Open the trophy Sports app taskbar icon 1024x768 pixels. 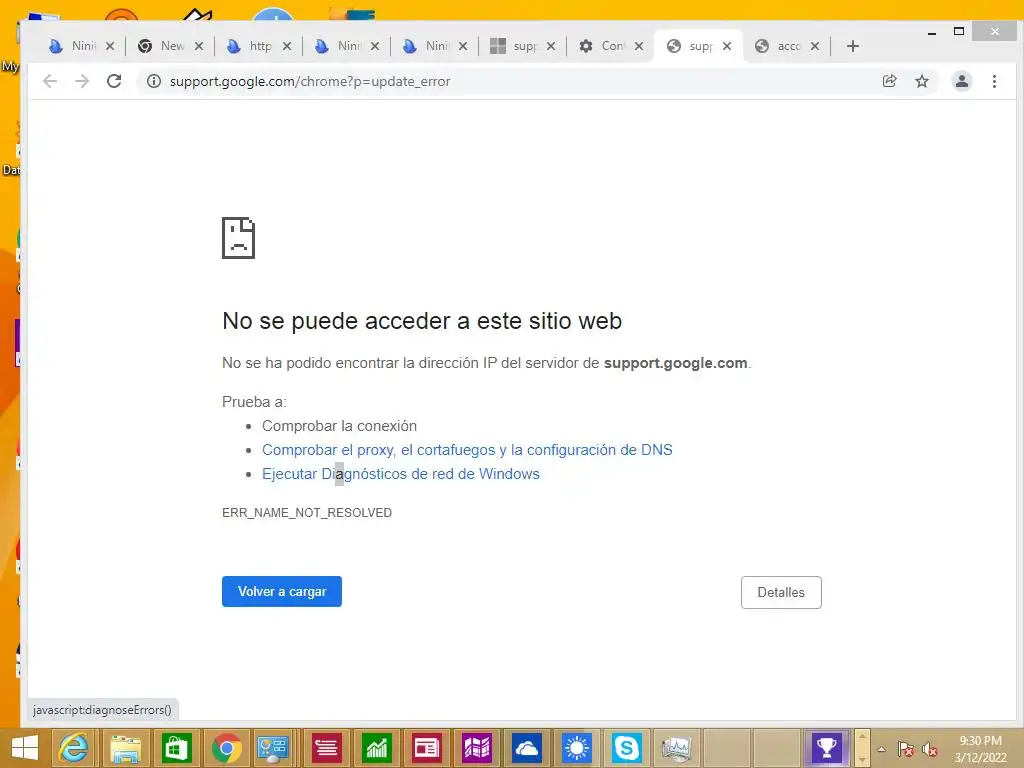827,748
